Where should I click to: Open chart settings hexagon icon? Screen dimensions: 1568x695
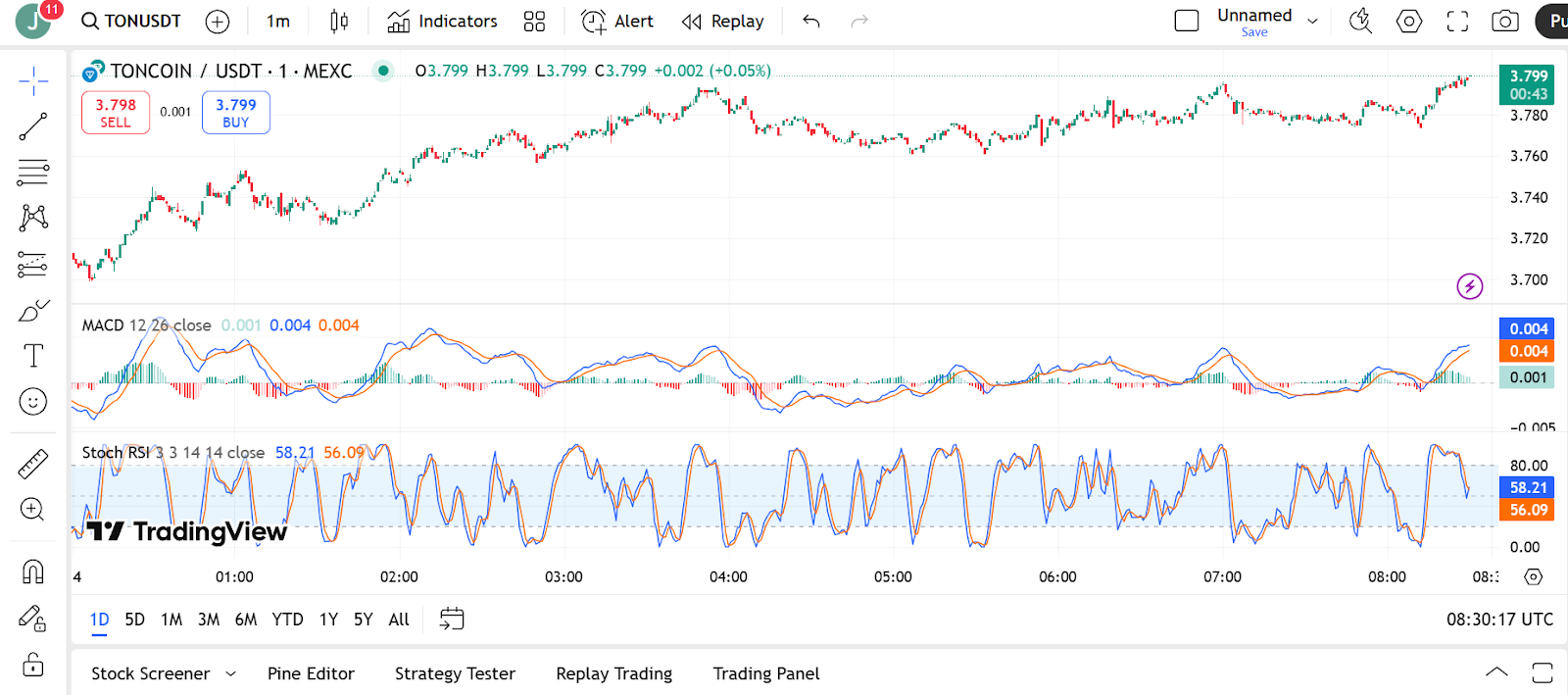click(1409, 21)
